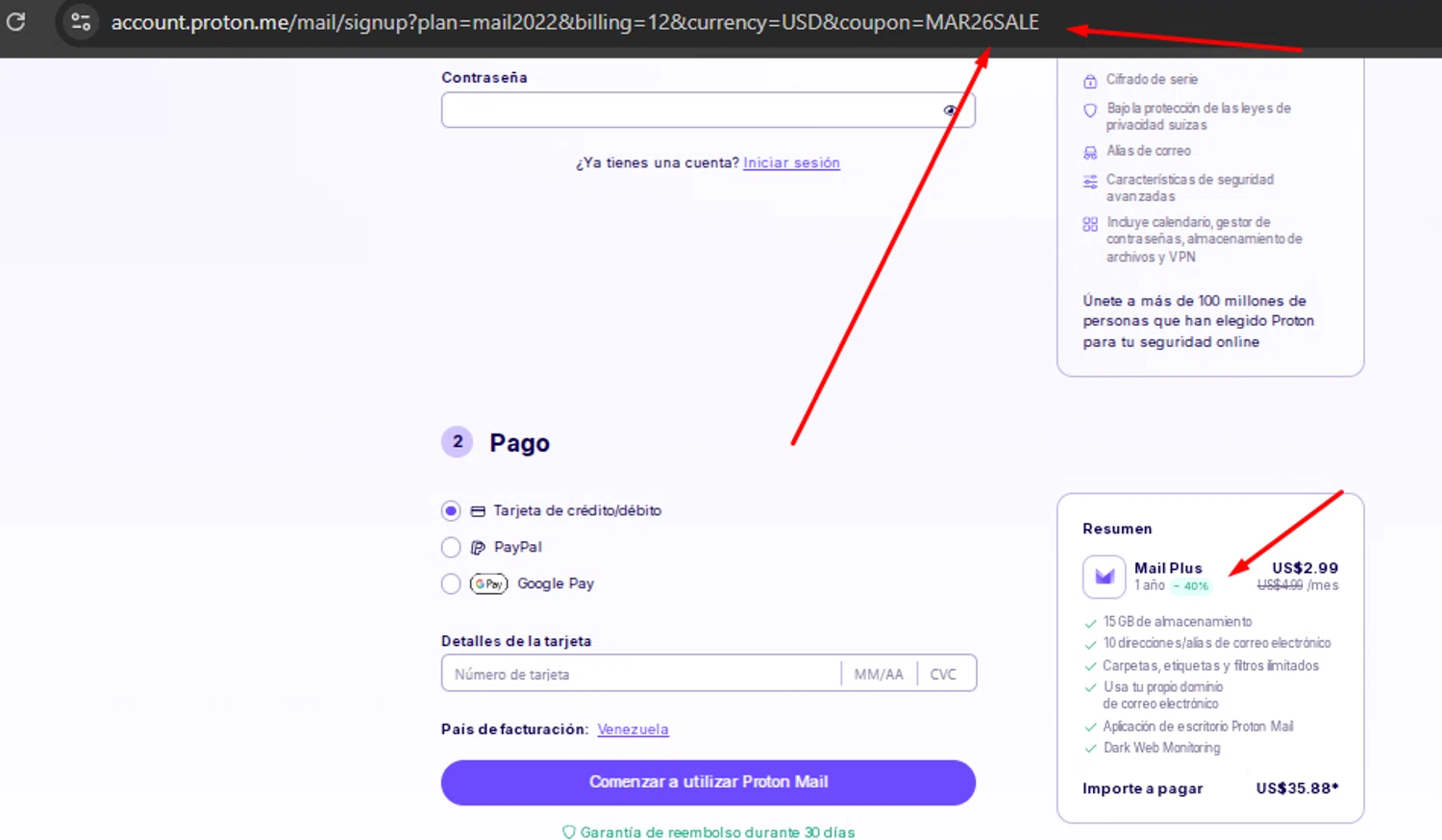Click advanced security sliders icon

coord(1090,182)
